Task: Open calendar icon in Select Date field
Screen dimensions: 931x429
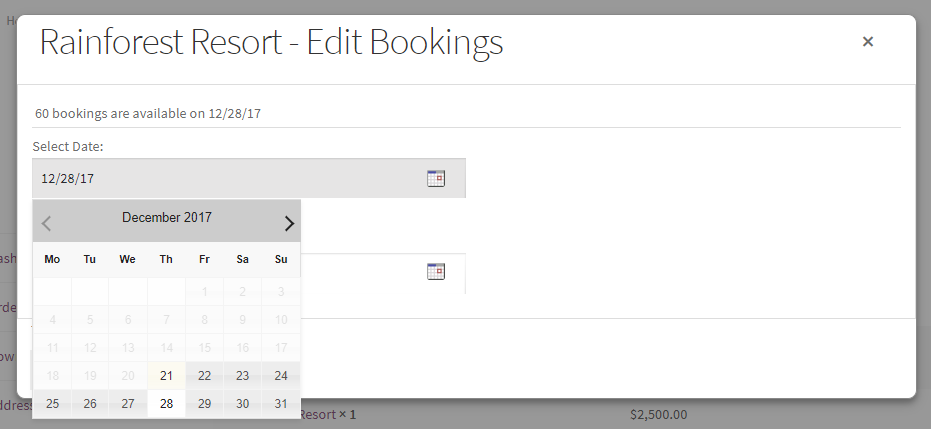Action: click(435, 179)
